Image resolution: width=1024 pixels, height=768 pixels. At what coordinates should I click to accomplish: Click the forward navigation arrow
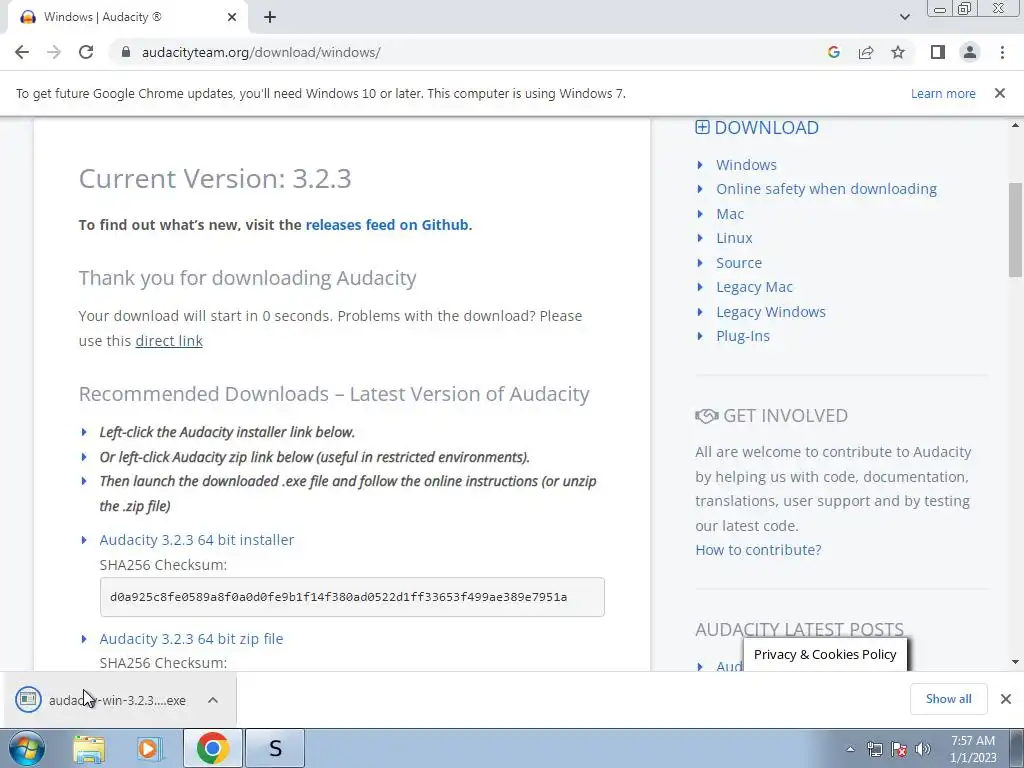[x=54, y=52]
